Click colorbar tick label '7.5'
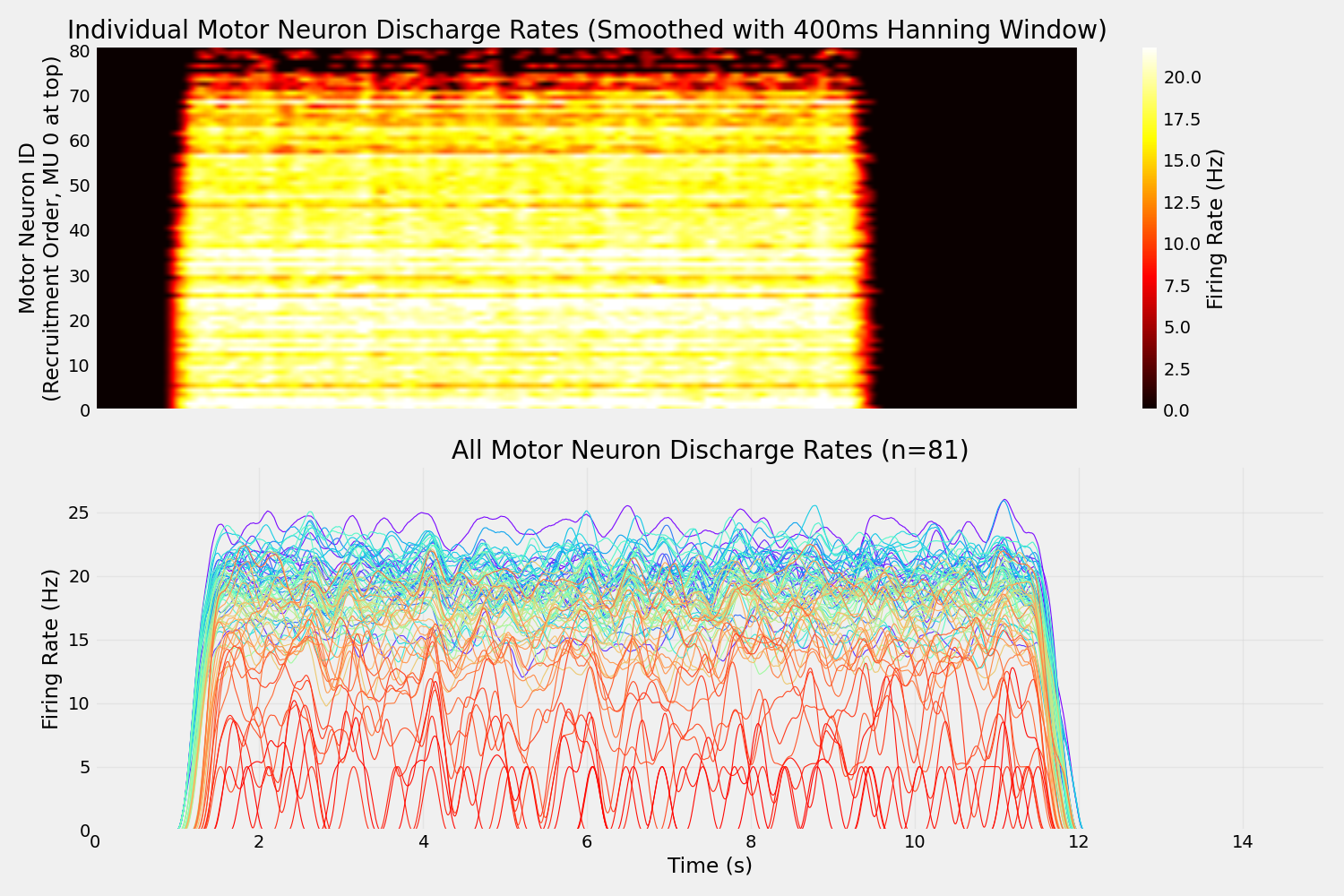This screenshot has width=1344, height=896. (x=1177, y=286)
